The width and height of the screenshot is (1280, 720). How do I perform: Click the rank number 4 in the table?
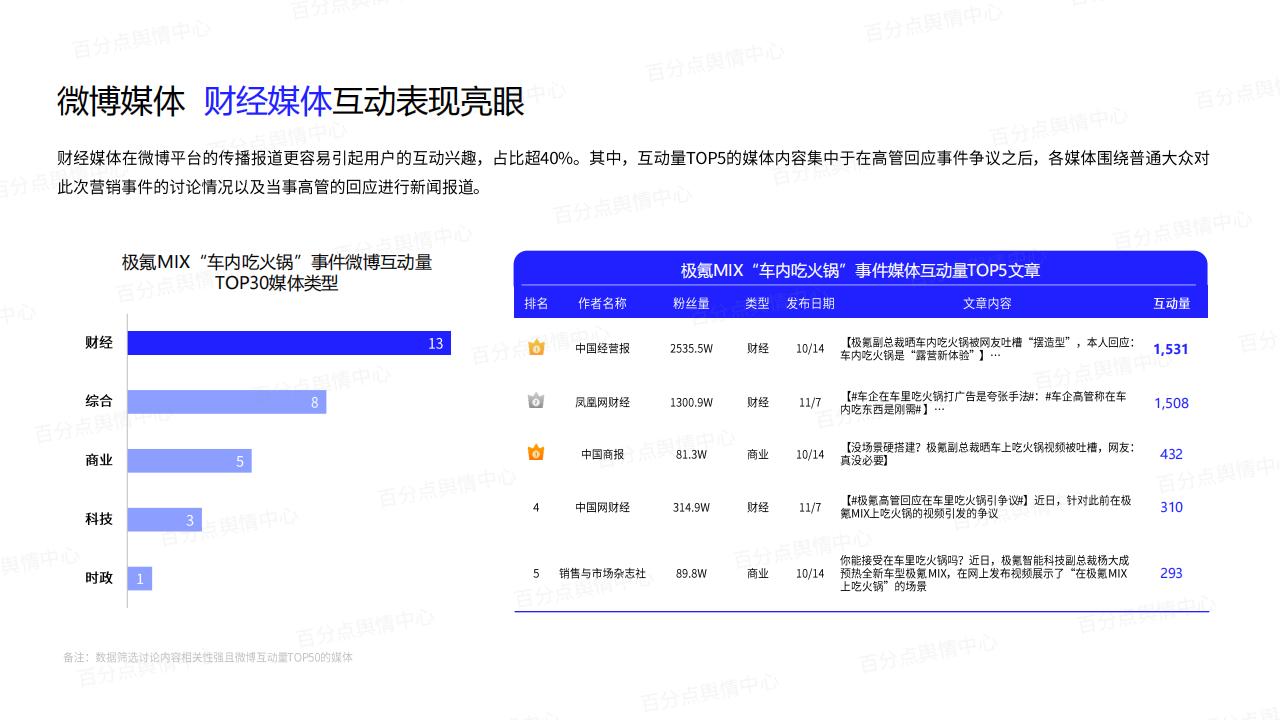pyautogui.click(x=536, y=507)
